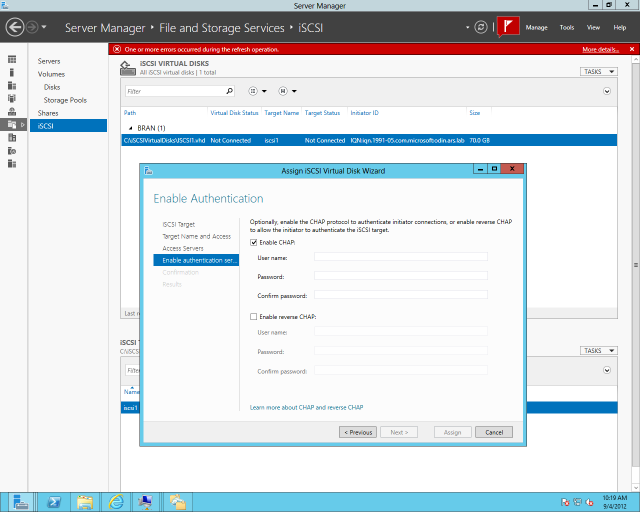This screenshot has width=640, height=512.
Task: Click the Cancel button in wizard
Action: (494, 432)
